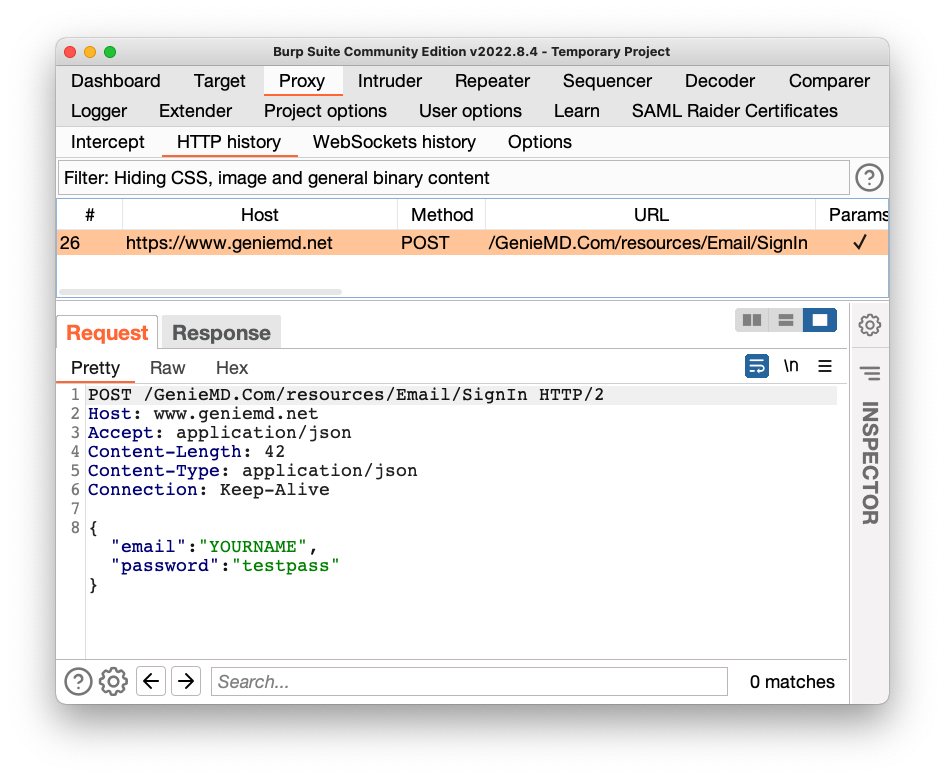The width and height of the screenshot is (945, 778).
Task: Open the Inspector settings gear
Action: [869, 325]
